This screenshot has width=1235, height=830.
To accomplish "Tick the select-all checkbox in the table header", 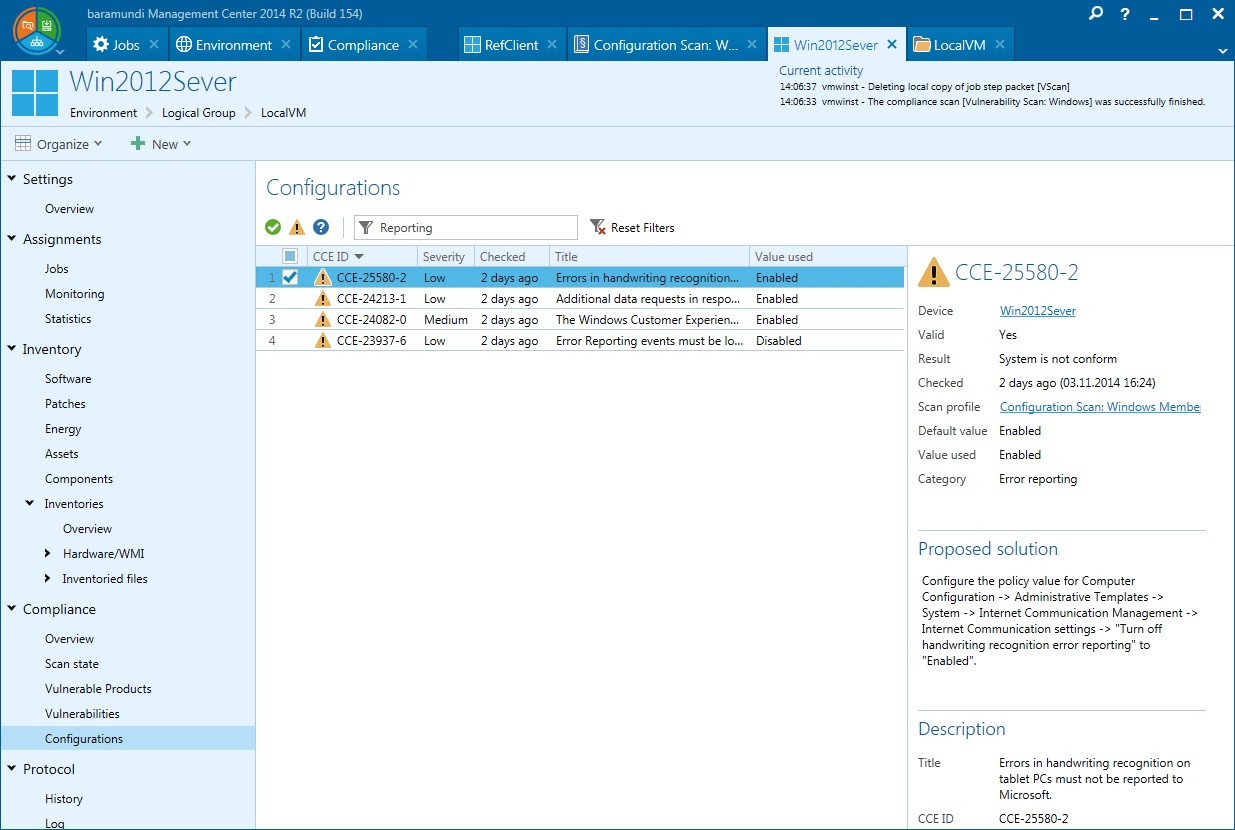I will point(290,256).
